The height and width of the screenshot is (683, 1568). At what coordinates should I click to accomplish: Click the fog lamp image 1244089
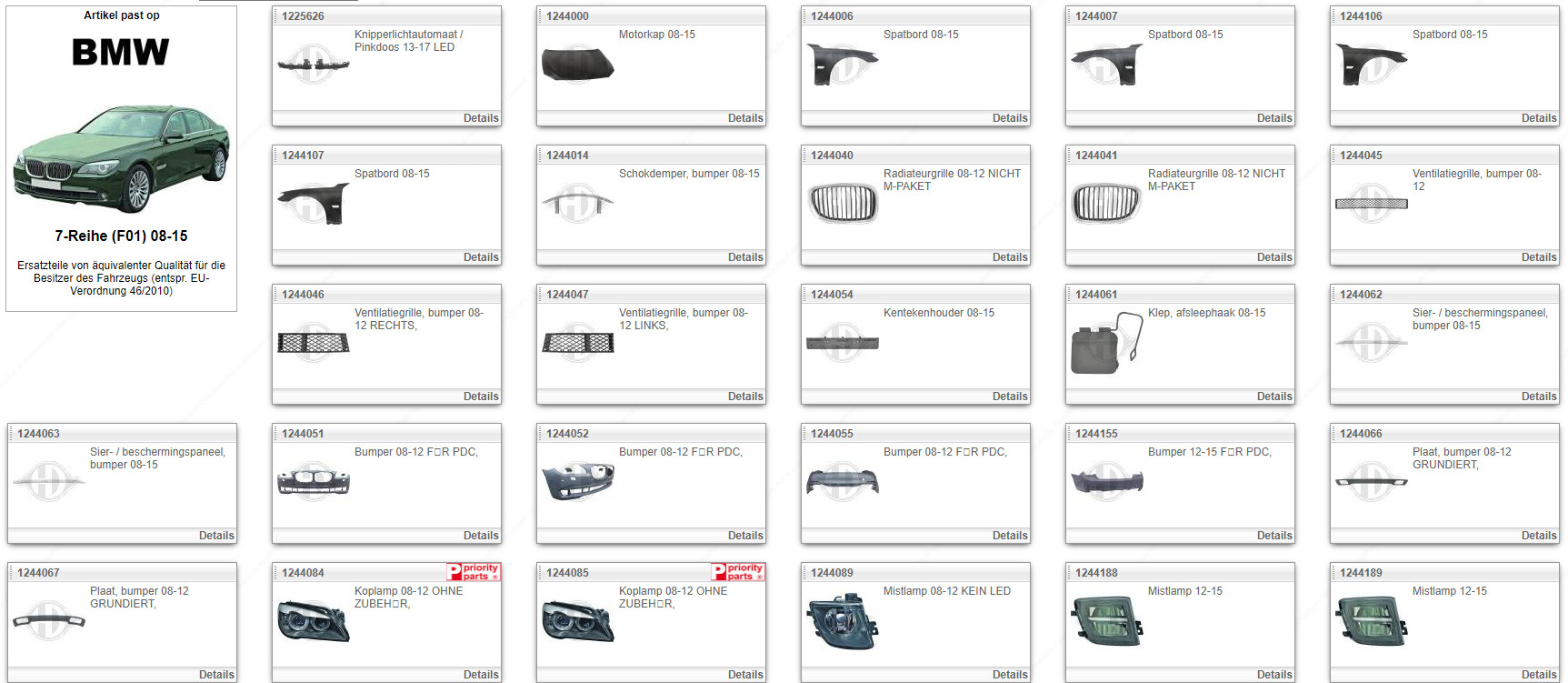click(x=843, y=621)
